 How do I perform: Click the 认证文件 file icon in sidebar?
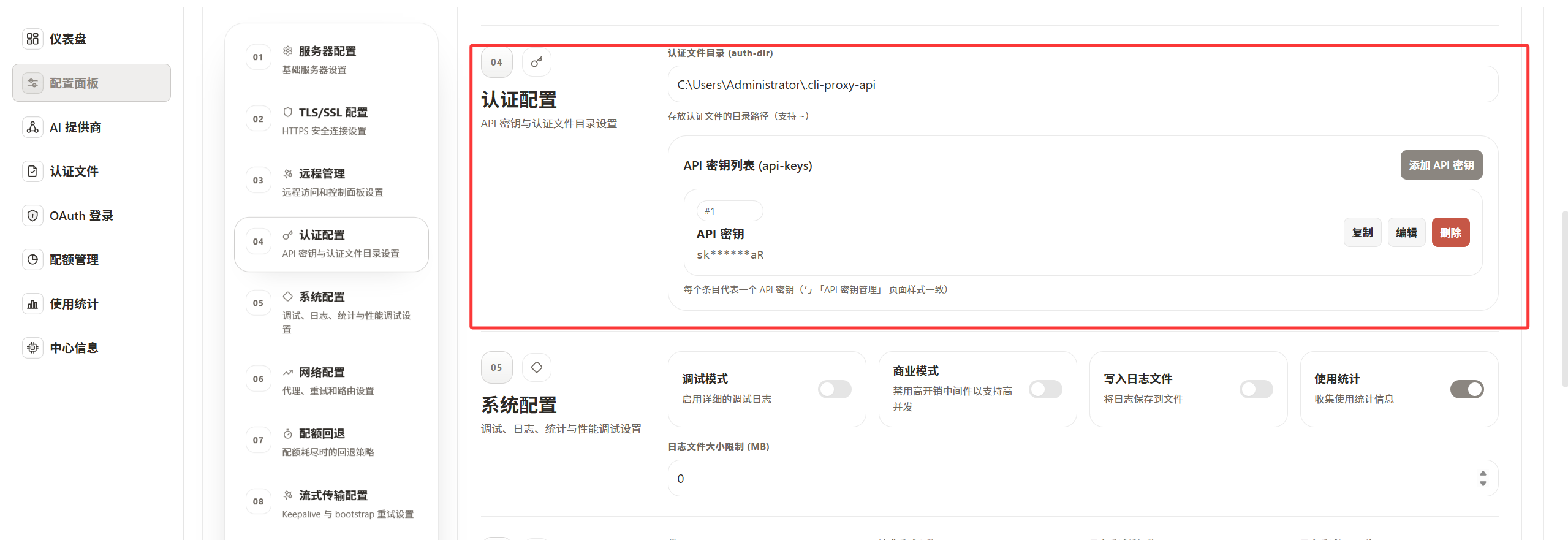pos(32,172)
